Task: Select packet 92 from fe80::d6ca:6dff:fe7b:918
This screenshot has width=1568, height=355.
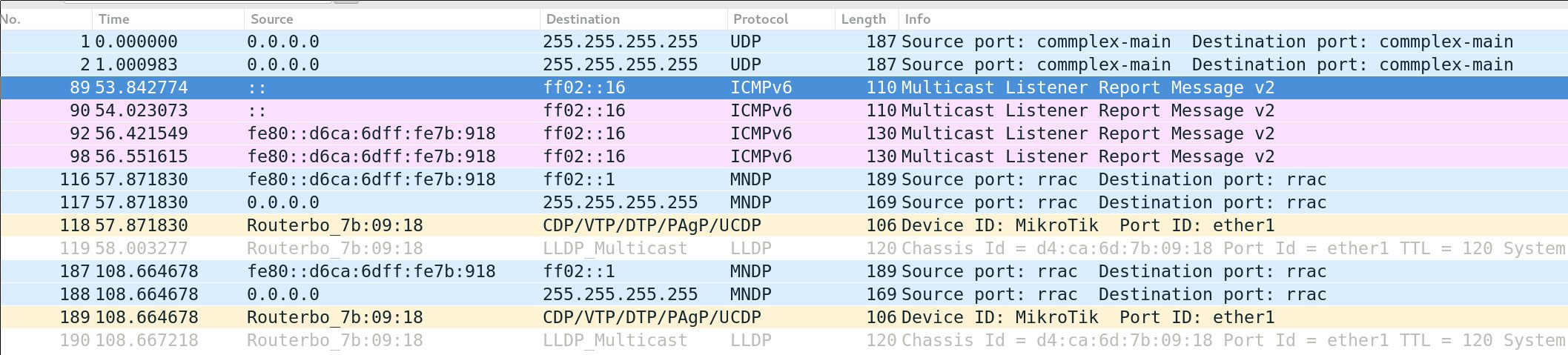Action: pyautogui.click(x=784, y=133)
